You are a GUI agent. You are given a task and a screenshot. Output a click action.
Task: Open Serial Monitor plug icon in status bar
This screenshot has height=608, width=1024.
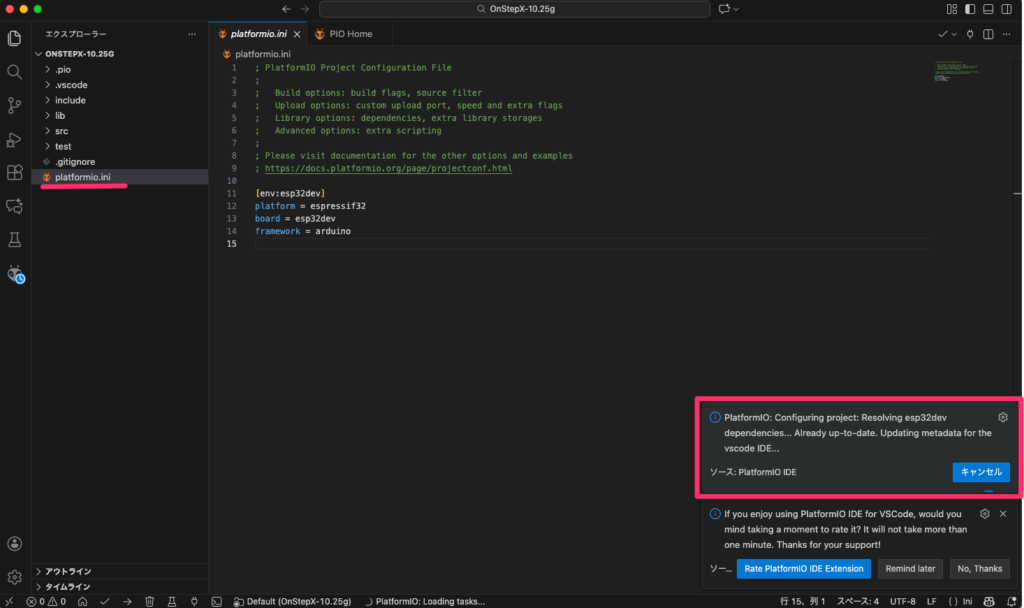click(194, 601)
